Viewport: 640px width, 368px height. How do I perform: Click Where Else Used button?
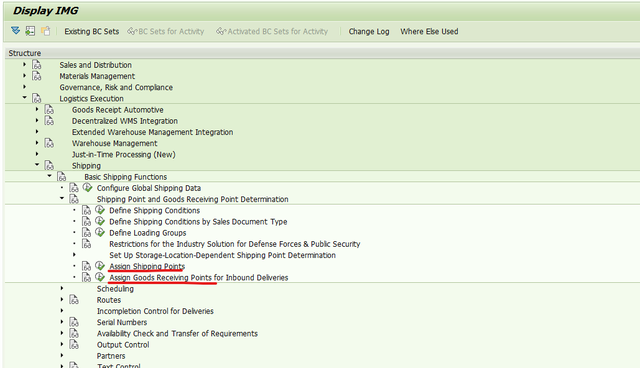coord(429,31)
